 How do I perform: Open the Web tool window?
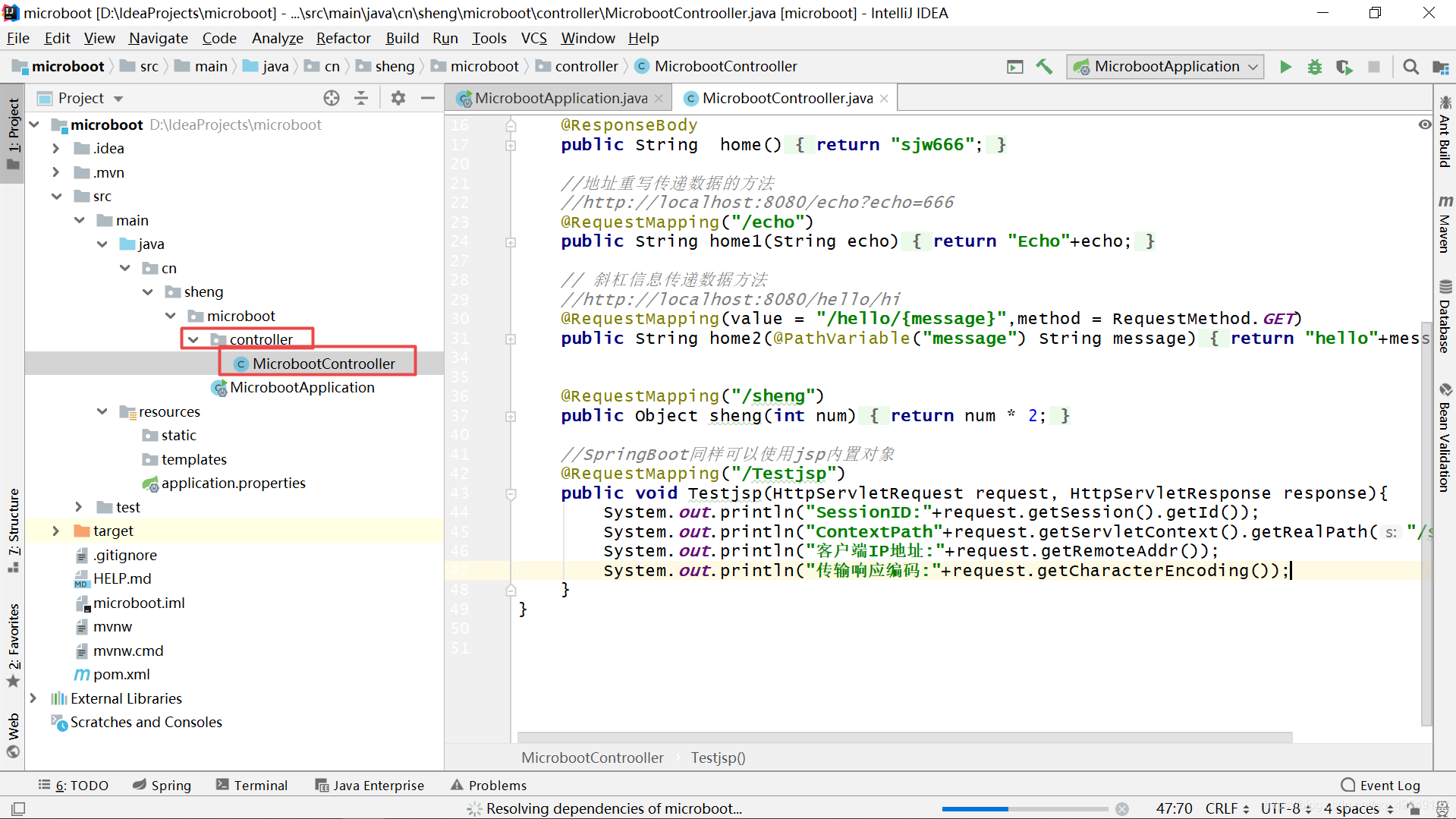(x=14, y=735)
